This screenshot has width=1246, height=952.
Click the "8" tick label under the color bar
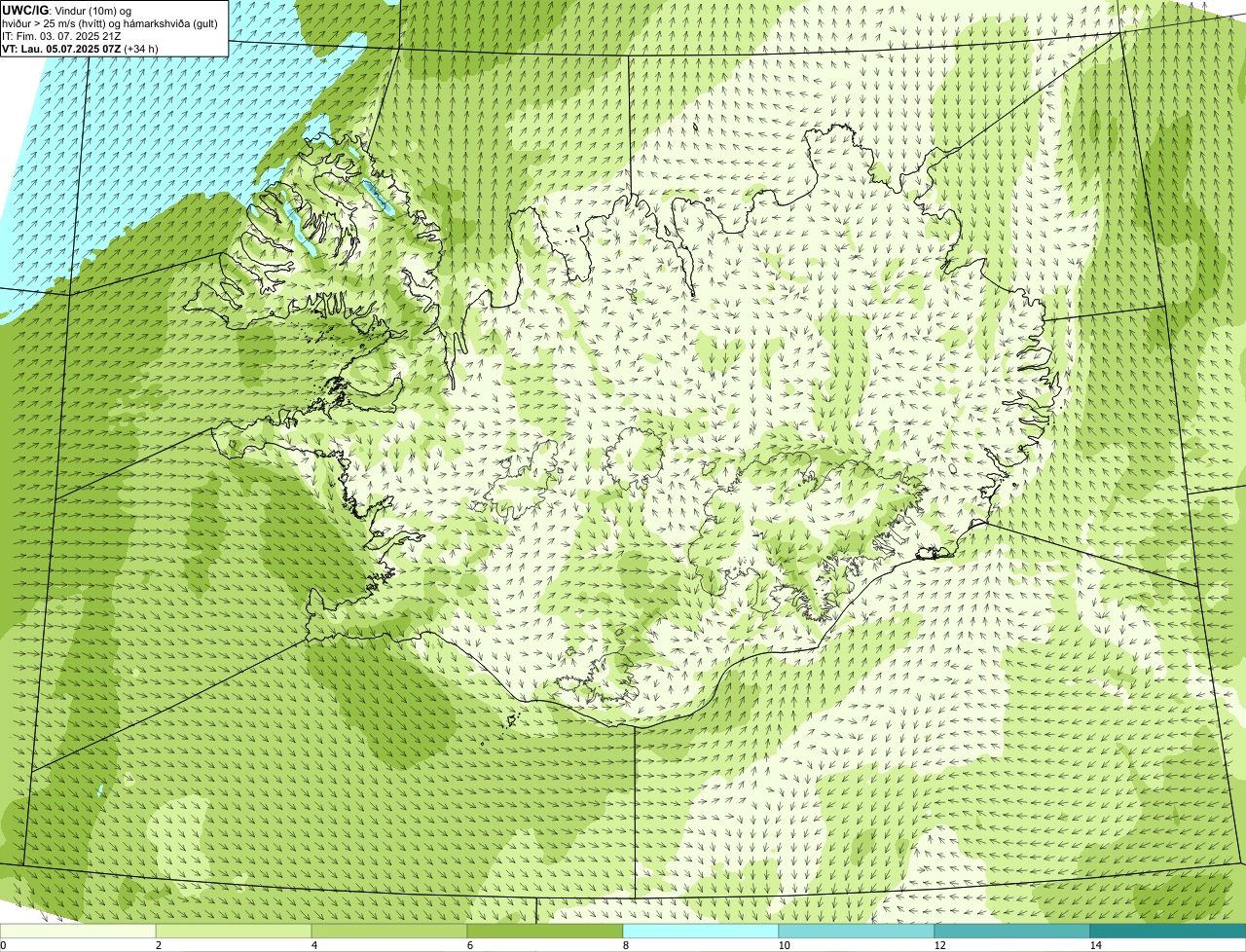point(625,945)
